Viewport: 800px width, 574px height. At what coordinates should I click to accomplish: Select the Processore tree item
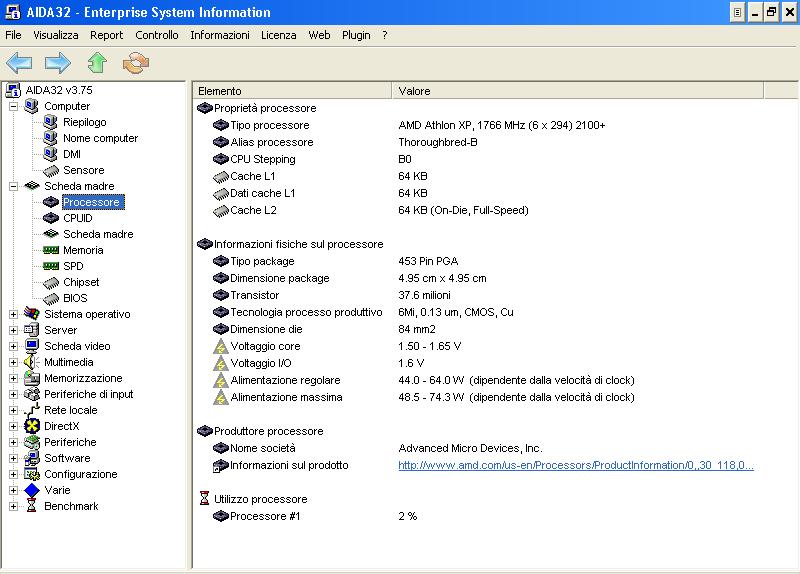tap(91, 202)
